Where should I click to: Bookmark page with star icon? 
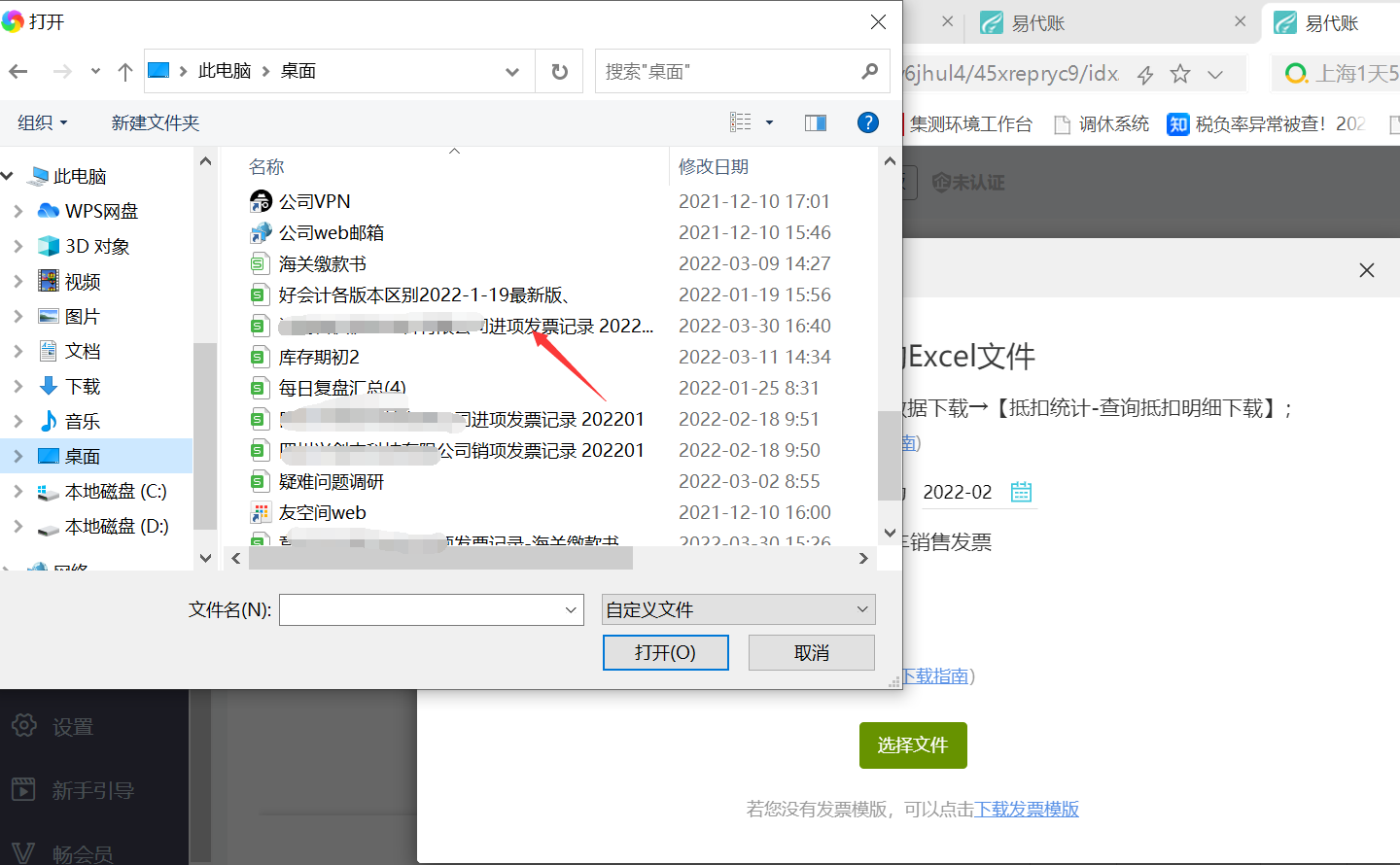(x=1180, y=74)
